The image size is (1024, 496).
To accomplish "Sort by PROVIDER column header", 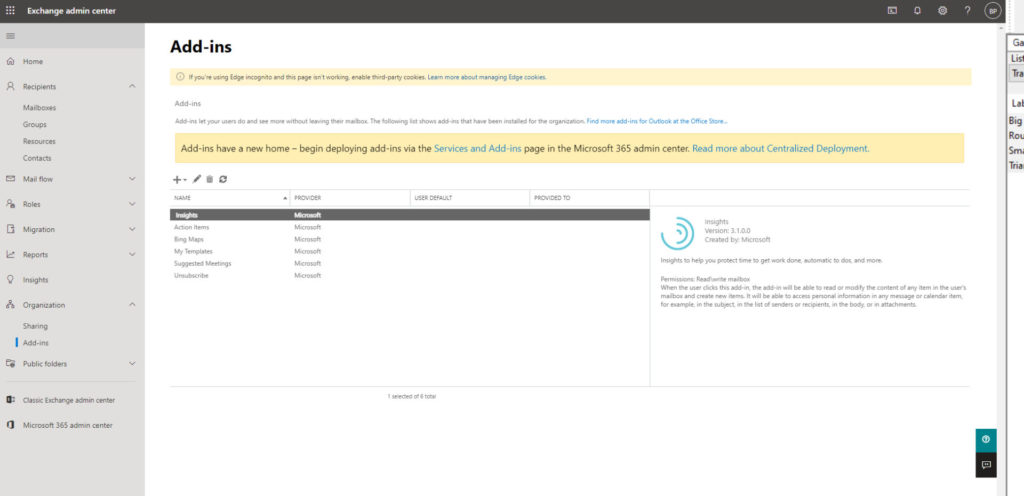I will click(x=350, y=198).
